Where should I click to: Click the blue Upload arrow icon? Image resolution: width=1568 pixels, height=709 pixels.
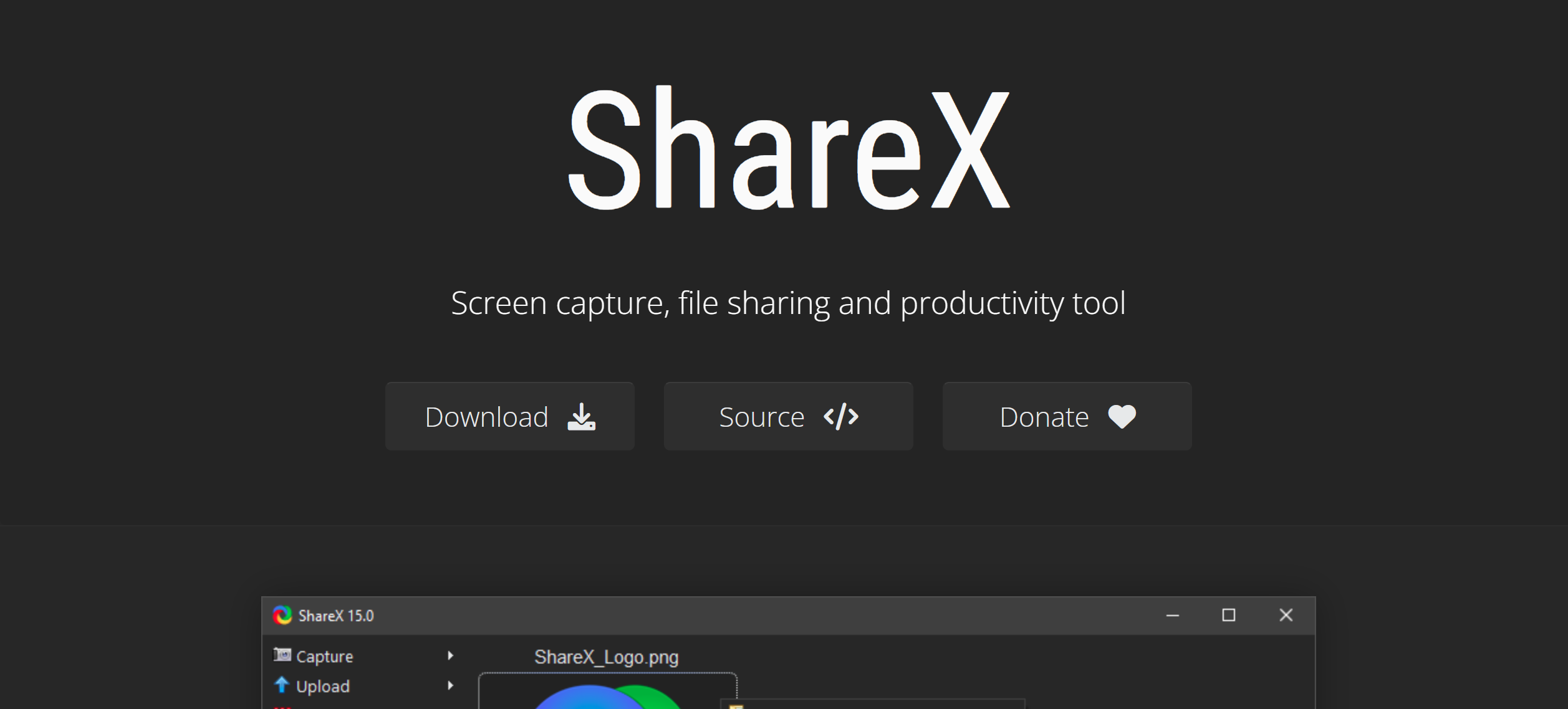tap(282, 685)
